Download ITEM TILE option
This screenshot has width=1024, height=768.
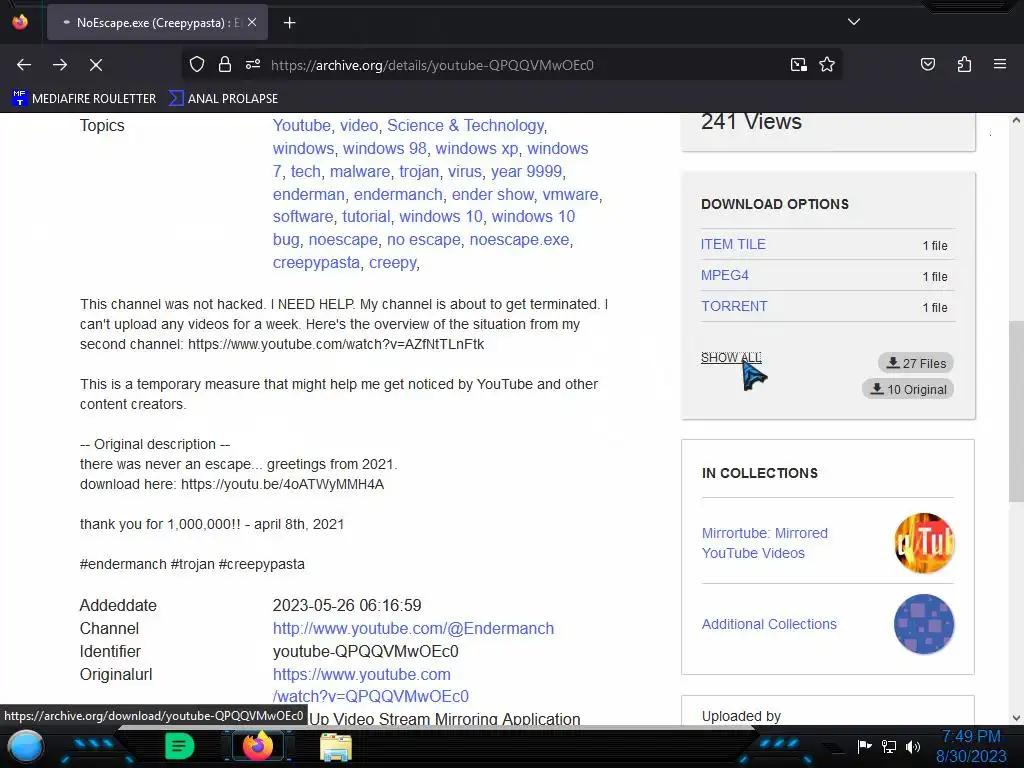coord(733,244)
